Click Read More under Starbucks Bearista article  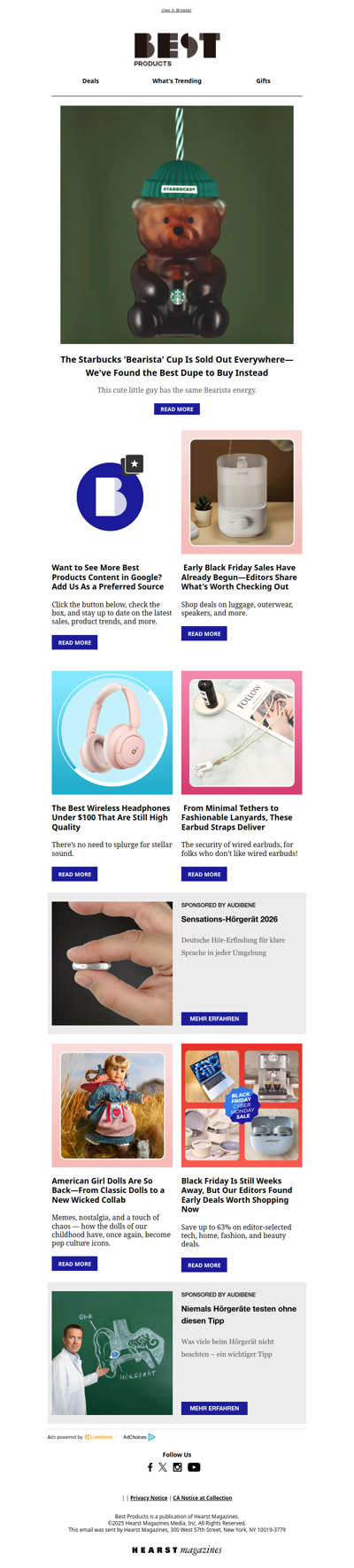[x=177, y=409]
